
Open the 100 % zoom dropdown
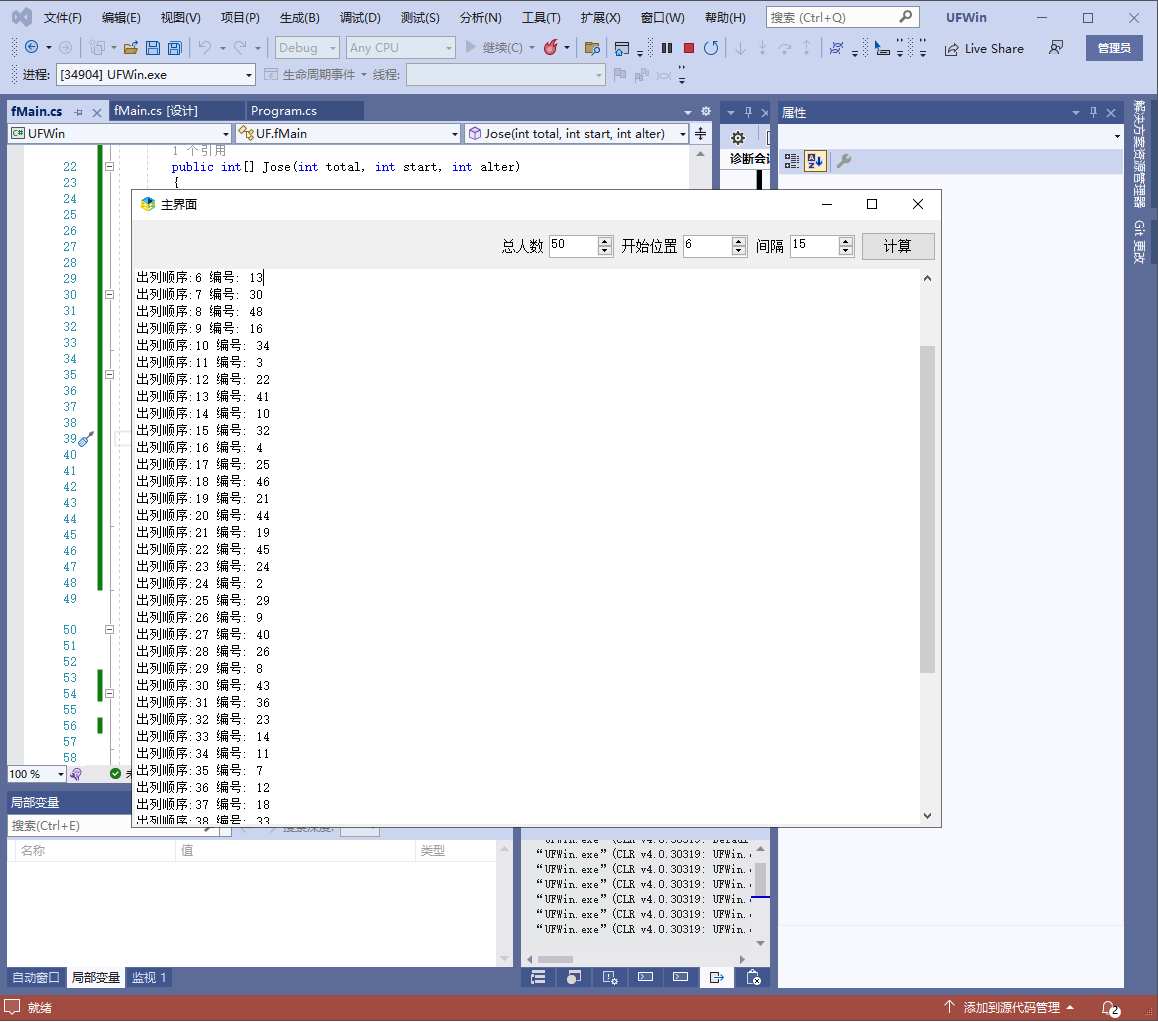point(37,774)
